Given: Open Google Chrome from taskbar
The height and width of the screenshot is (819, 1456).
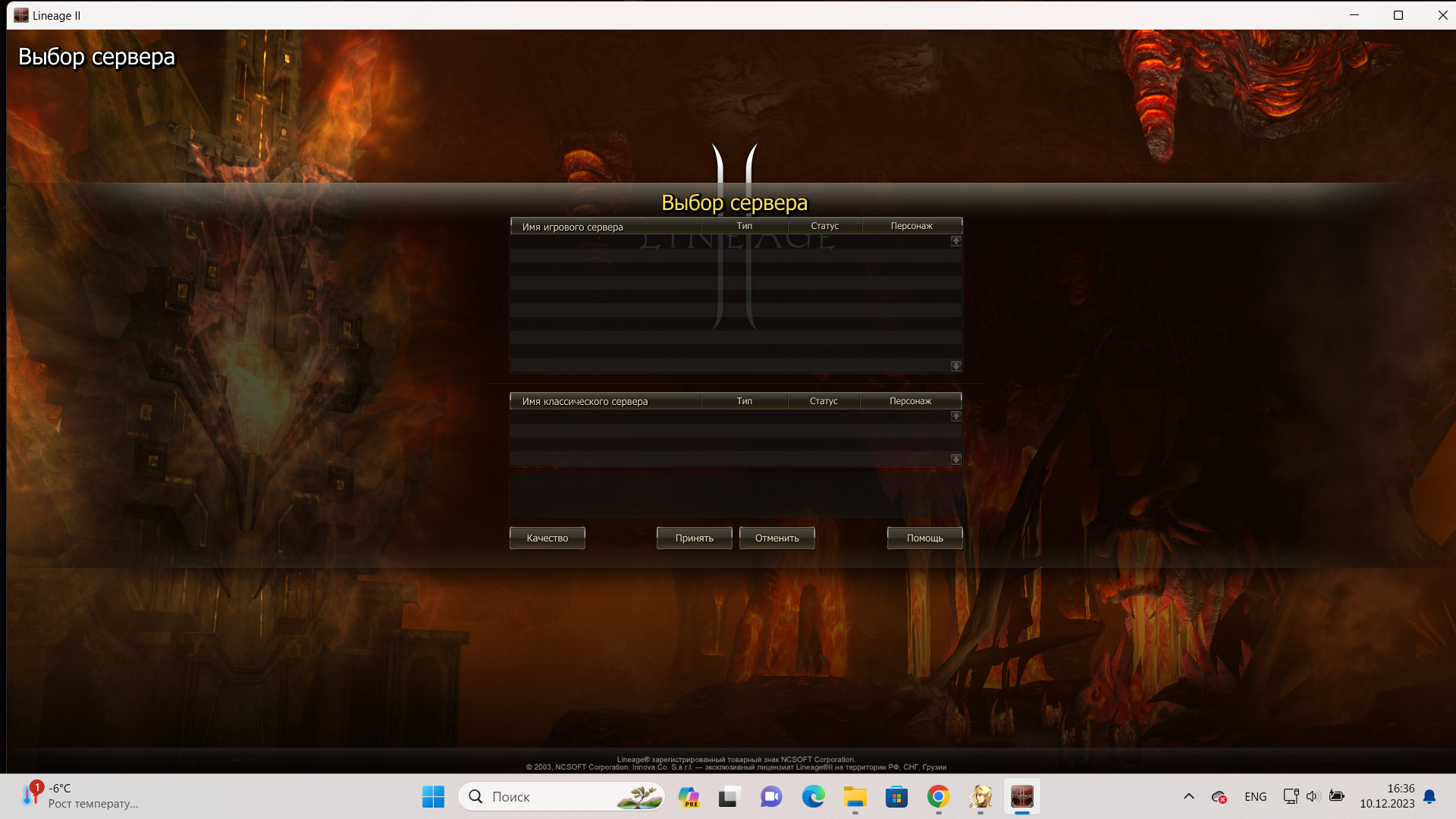Looking at the screenshot, I should pyautogui.click(x=939, y=797).
